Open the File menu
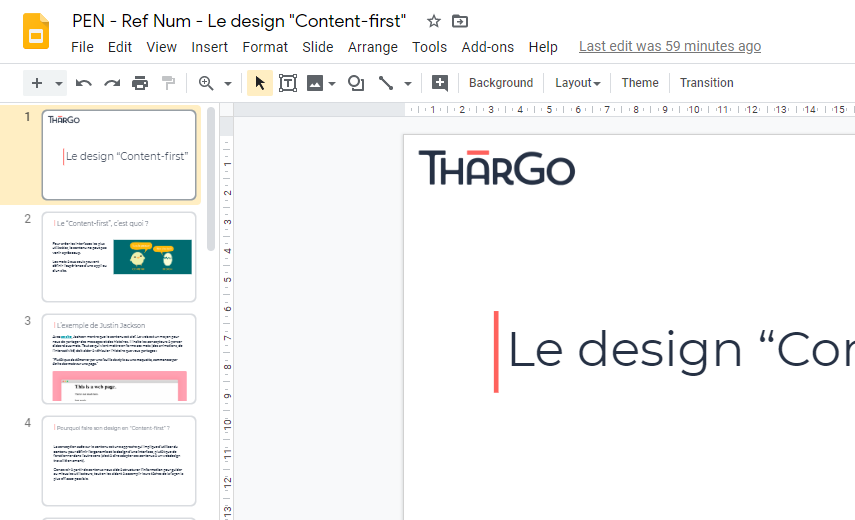This screenshot has height=520, width=855. click(x=82, y=47)
